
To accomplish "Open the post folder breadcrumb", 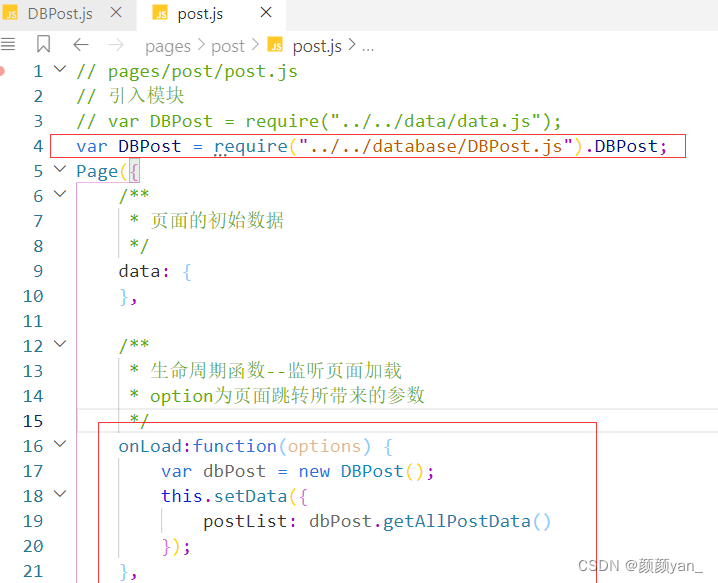I will point(228,46).
